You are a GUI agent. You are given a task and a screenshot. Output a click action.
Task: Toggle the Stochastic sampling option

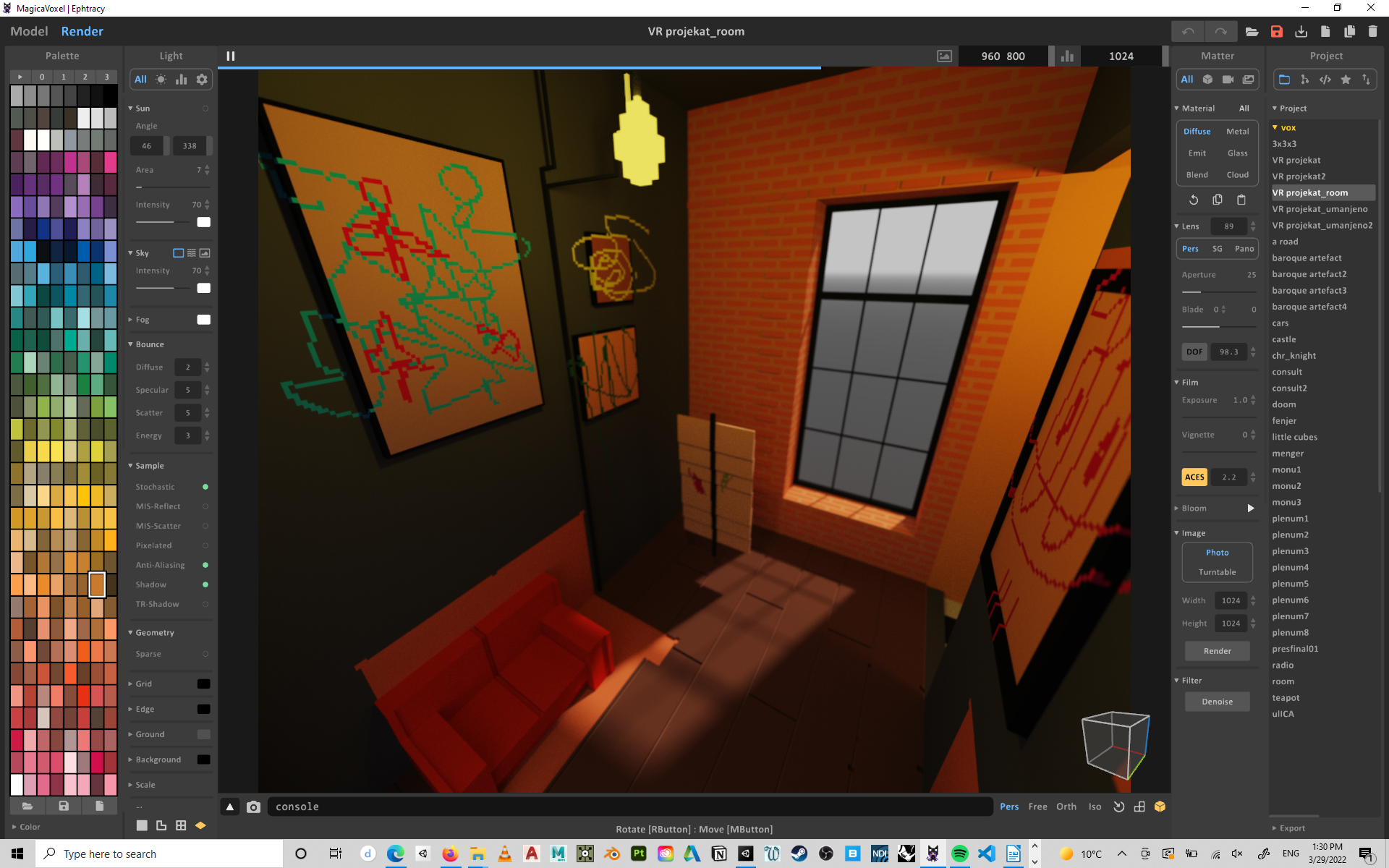(205, 487)
